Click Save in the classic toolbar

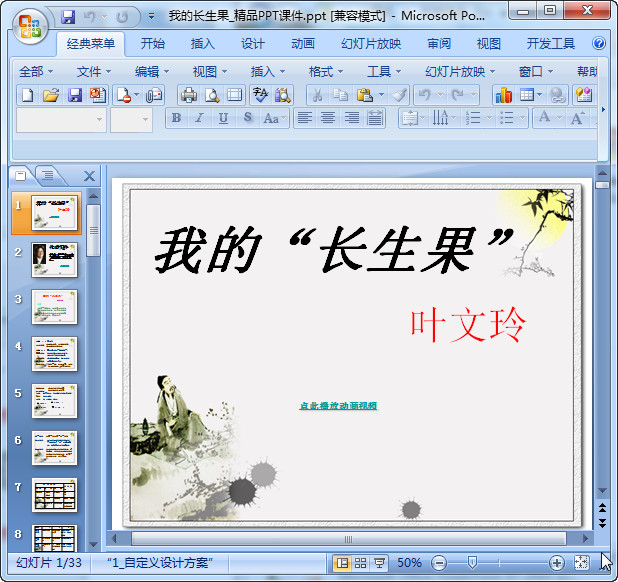point(74,95)
